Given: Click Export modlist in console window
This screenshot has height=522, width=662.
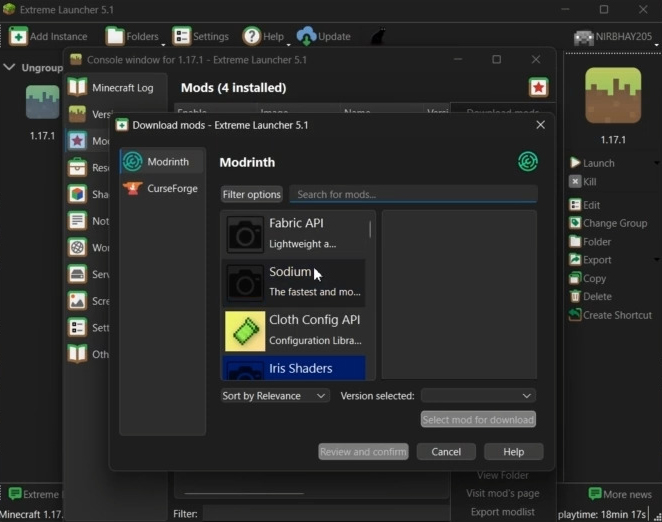Looking at the screenshot, I should point(502,512).
